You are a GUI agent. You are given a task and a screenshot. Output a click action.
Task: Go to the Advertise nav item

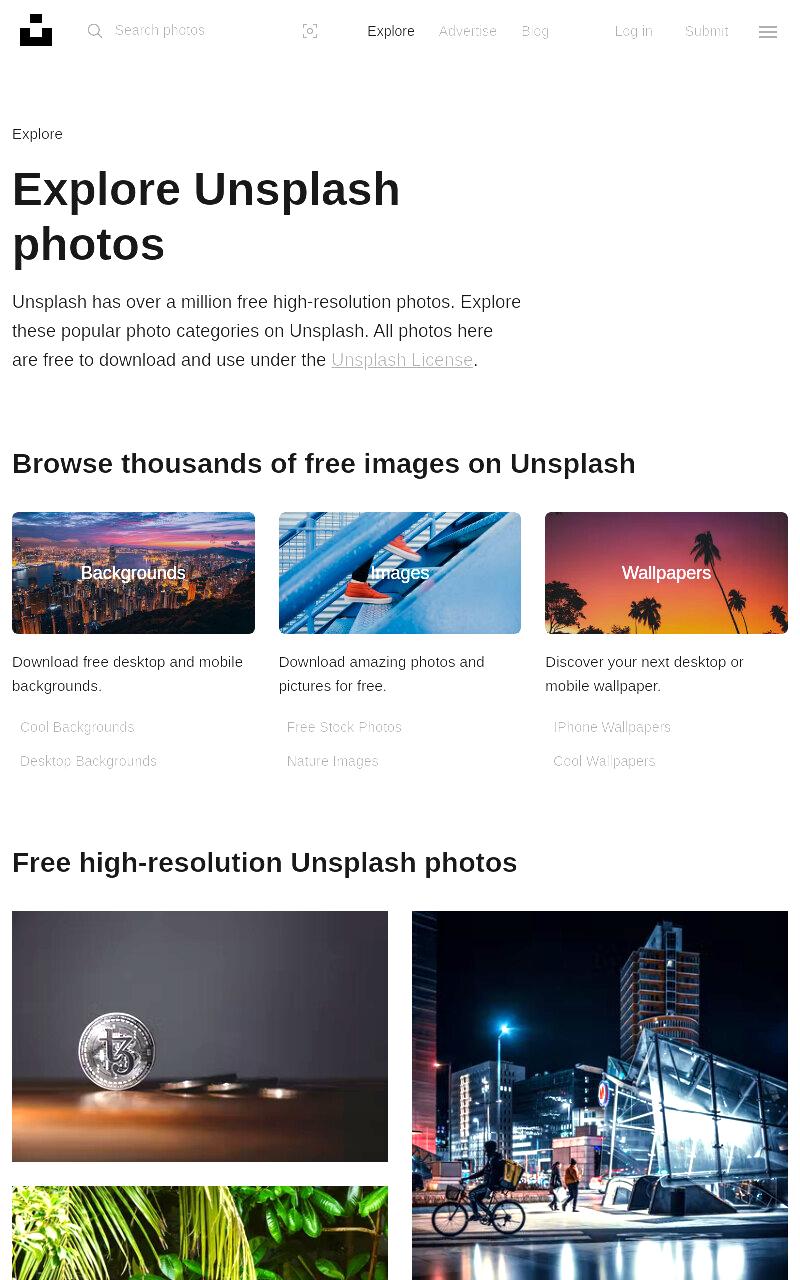click(468, 31)
